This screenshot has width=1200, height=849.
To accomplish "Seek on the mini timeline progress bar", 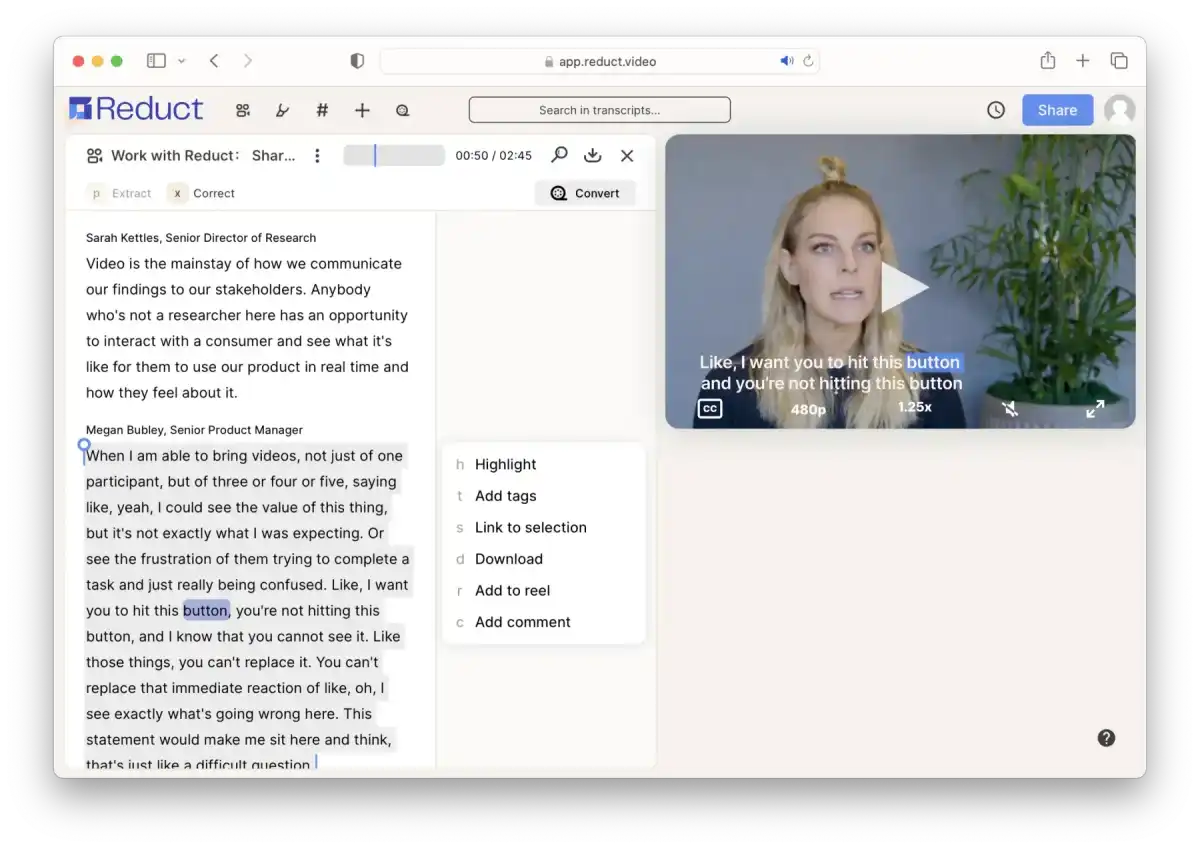I will [x=394, y=155].
